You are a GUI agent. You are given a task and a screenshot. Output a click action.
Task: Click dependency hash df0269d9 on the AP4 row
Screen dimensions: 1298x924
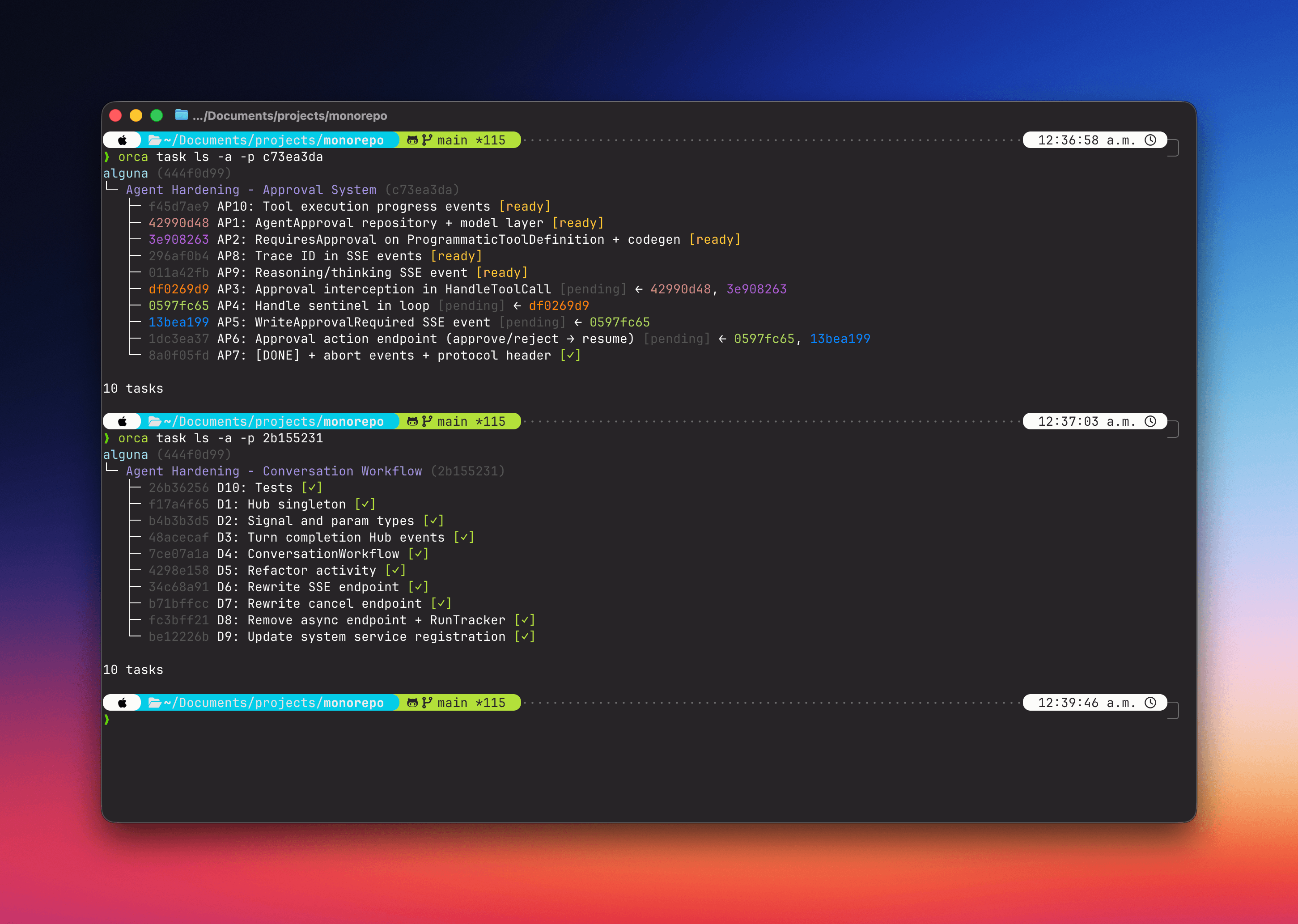[559, 305]
